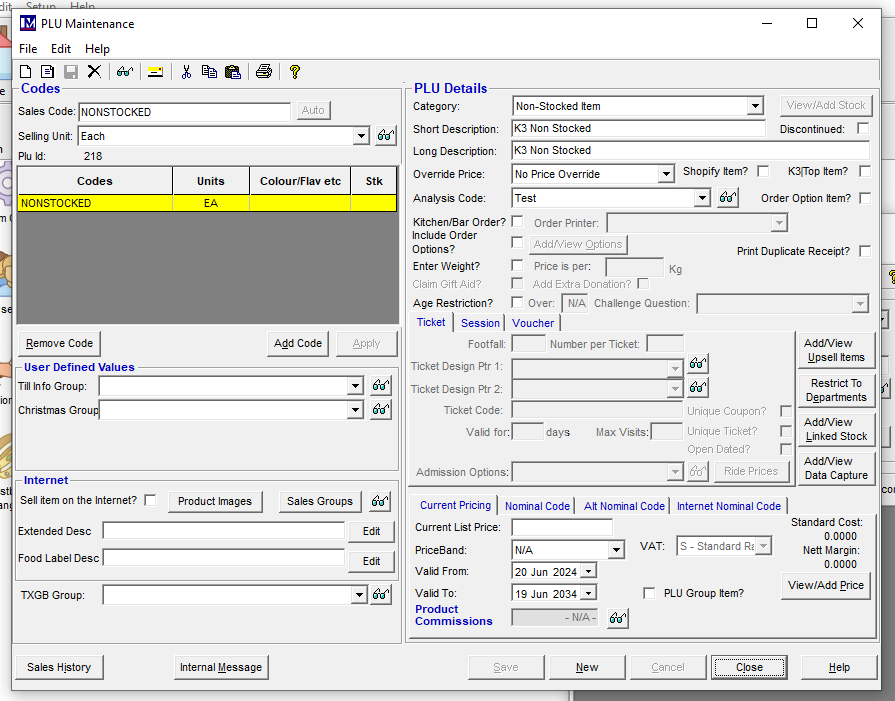Click the new blank record toolbar icon
Image resolution: width=895 pixels, height=701 pixels.
click(27, 71)
